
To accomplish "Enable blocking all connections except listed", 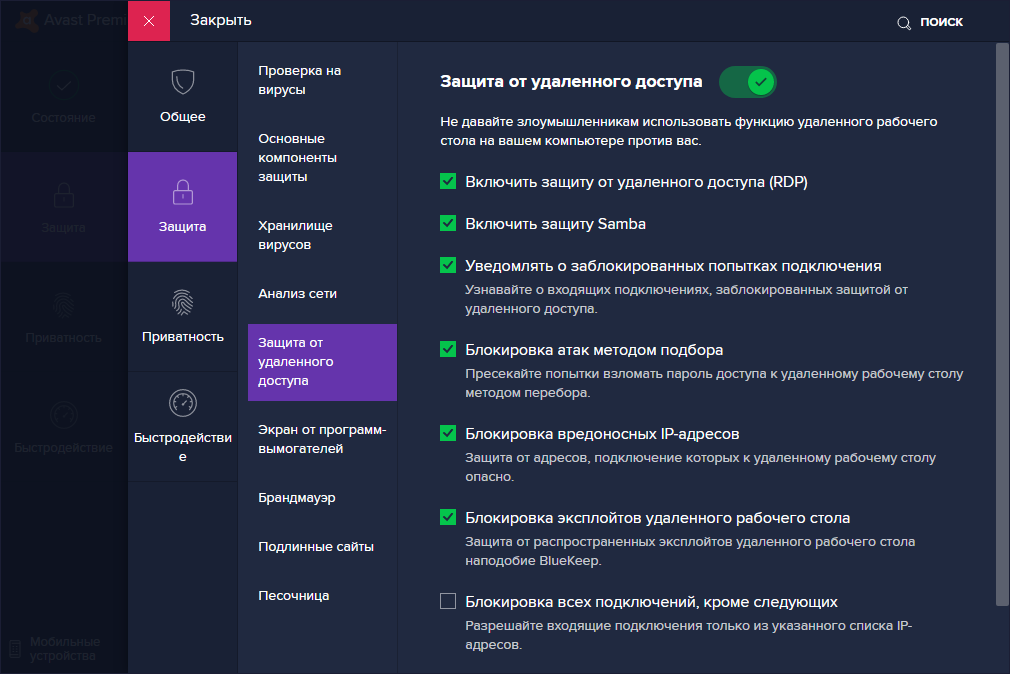I will 448,601.
